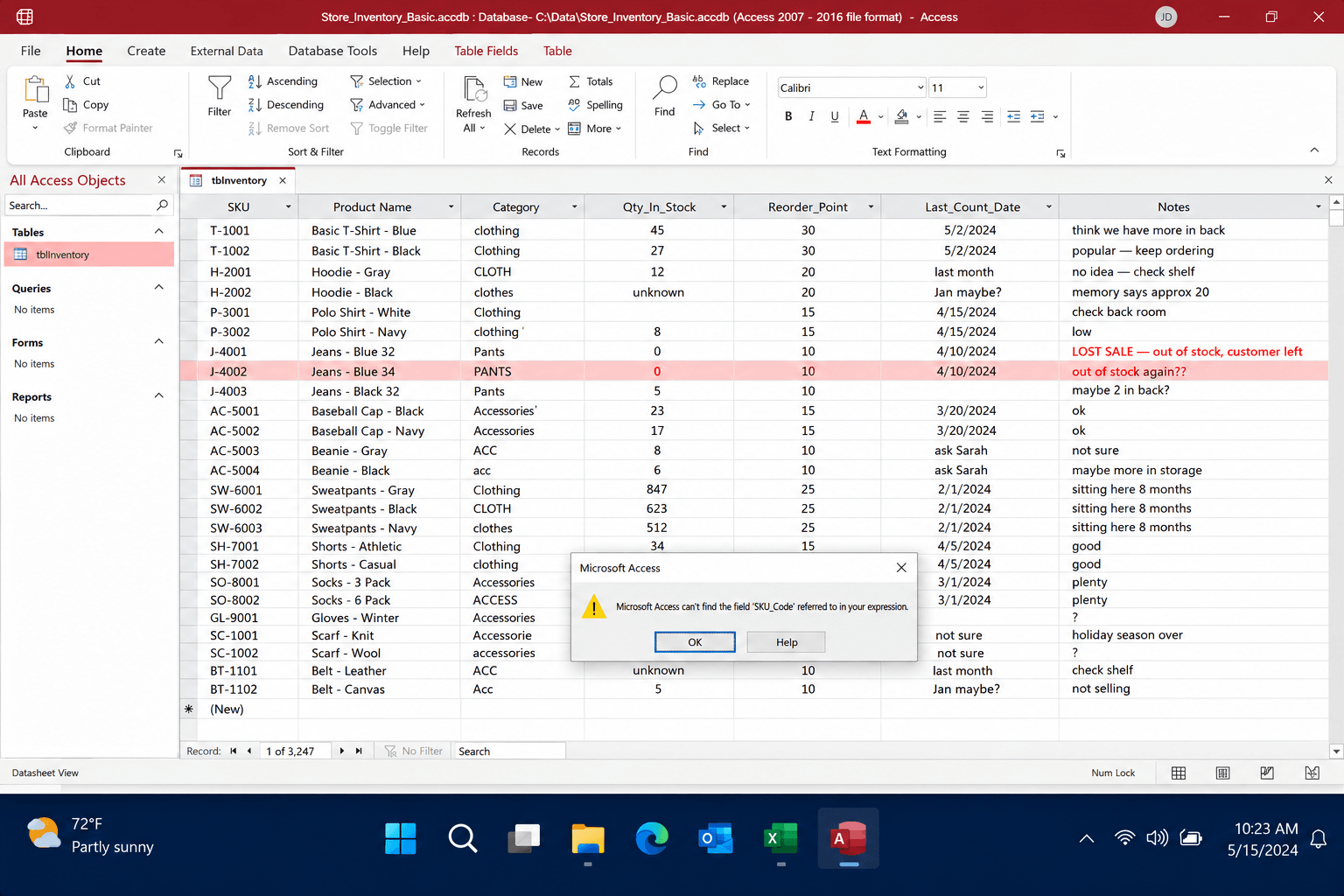The width and height of the screenshot is (1344, 896).
Task: Click the Totals sigma icon
Action: [x=574, y=81]
